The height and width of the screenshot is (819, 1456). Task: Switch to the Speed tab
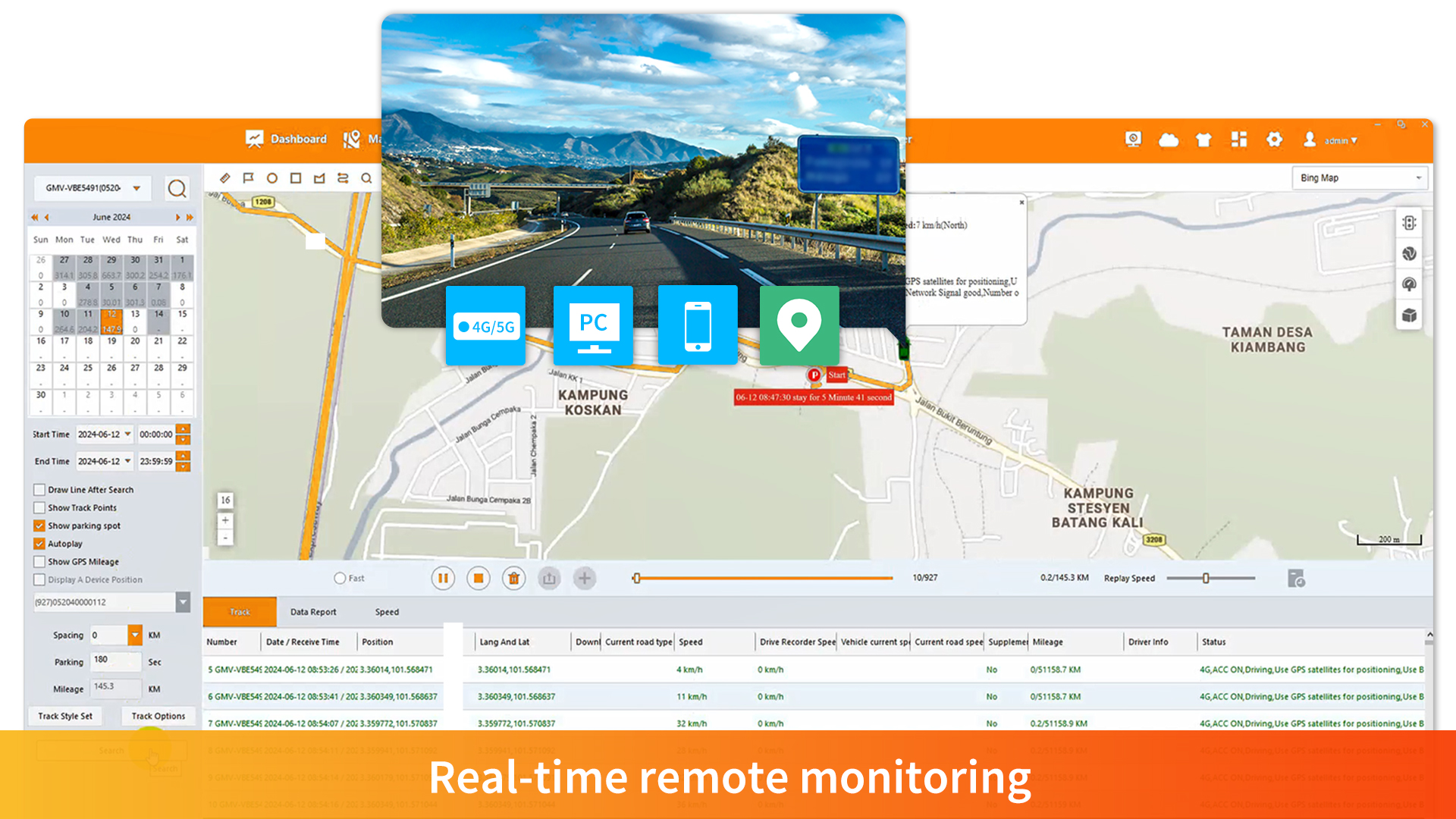point(387,612)
